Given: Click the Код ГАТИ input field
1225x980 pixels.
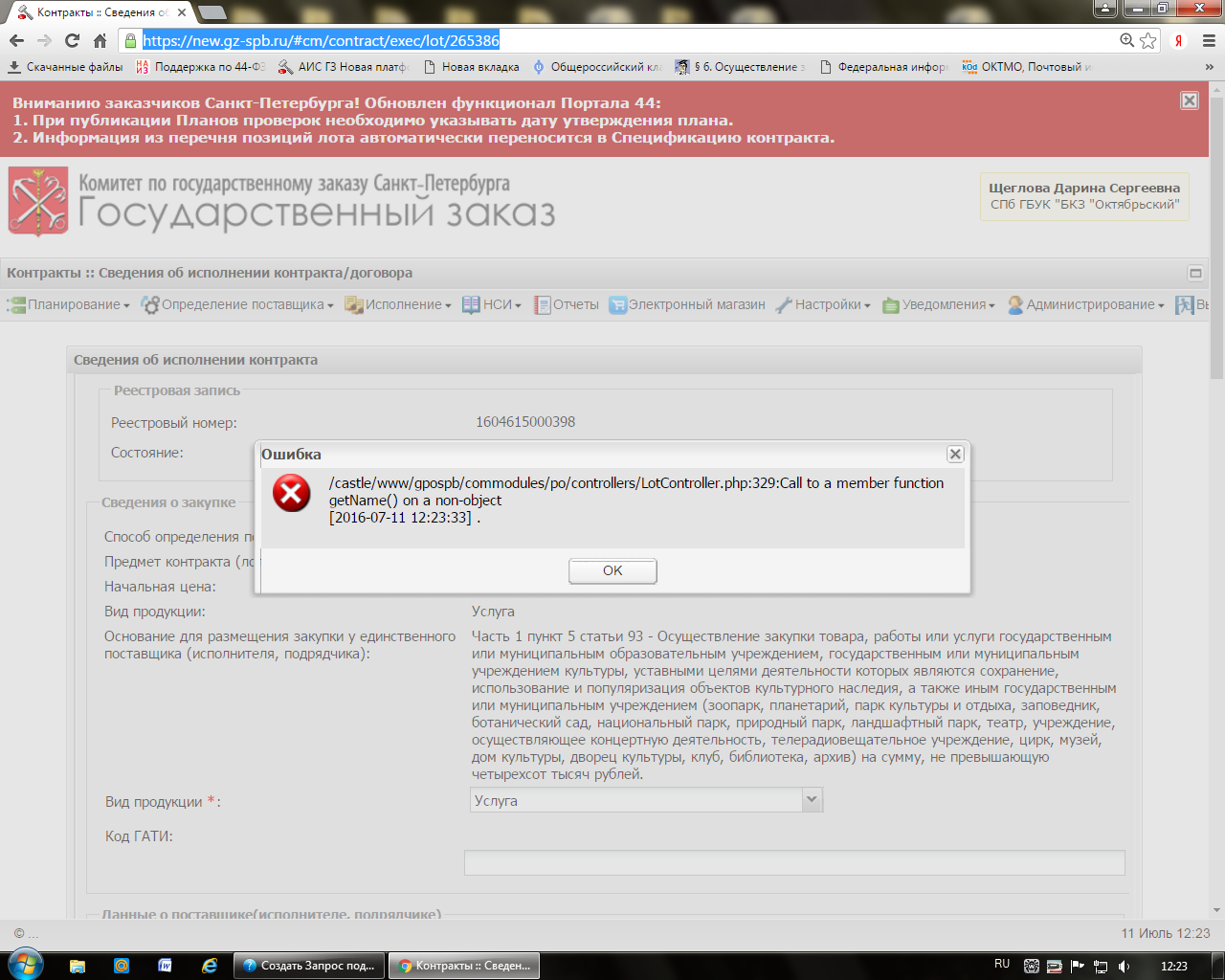Looking at the screenshot, I should pos(794,862).
